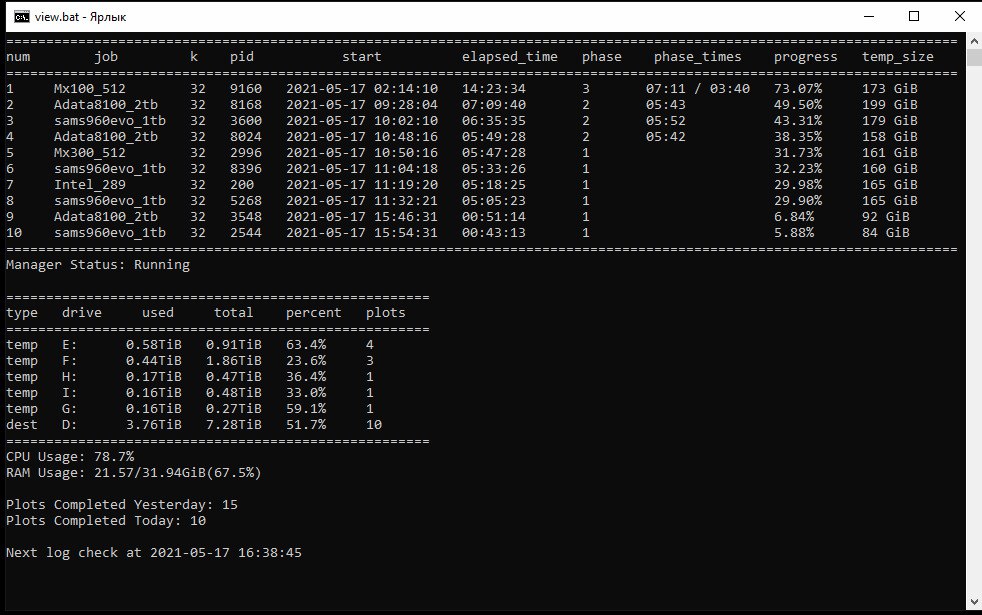Click elapsed time '14:23:34'
The width and height of the screenshot is (982, 615).
click(494, 89)
